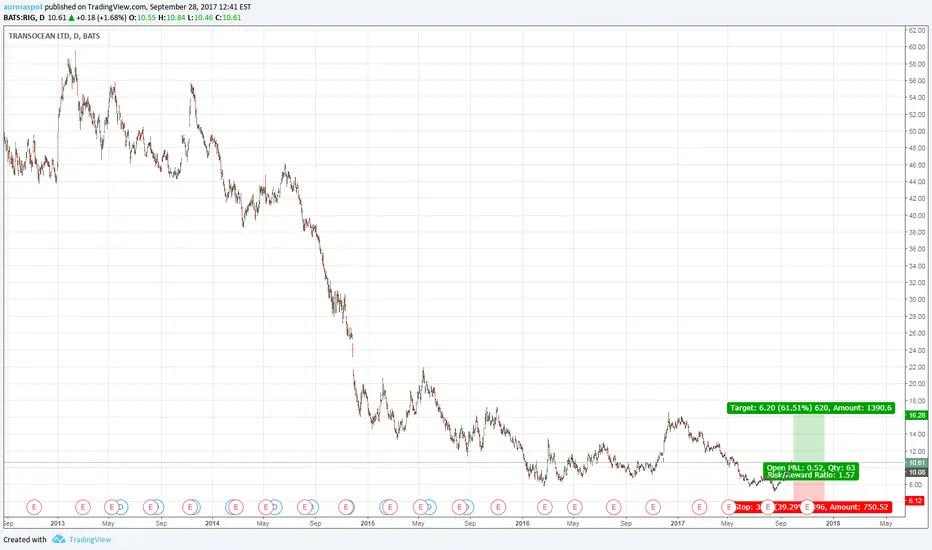This screenshot has height=550, width=932.
Task: Click the red Stop amount 750.52 label
Action: tap(813, 507)
